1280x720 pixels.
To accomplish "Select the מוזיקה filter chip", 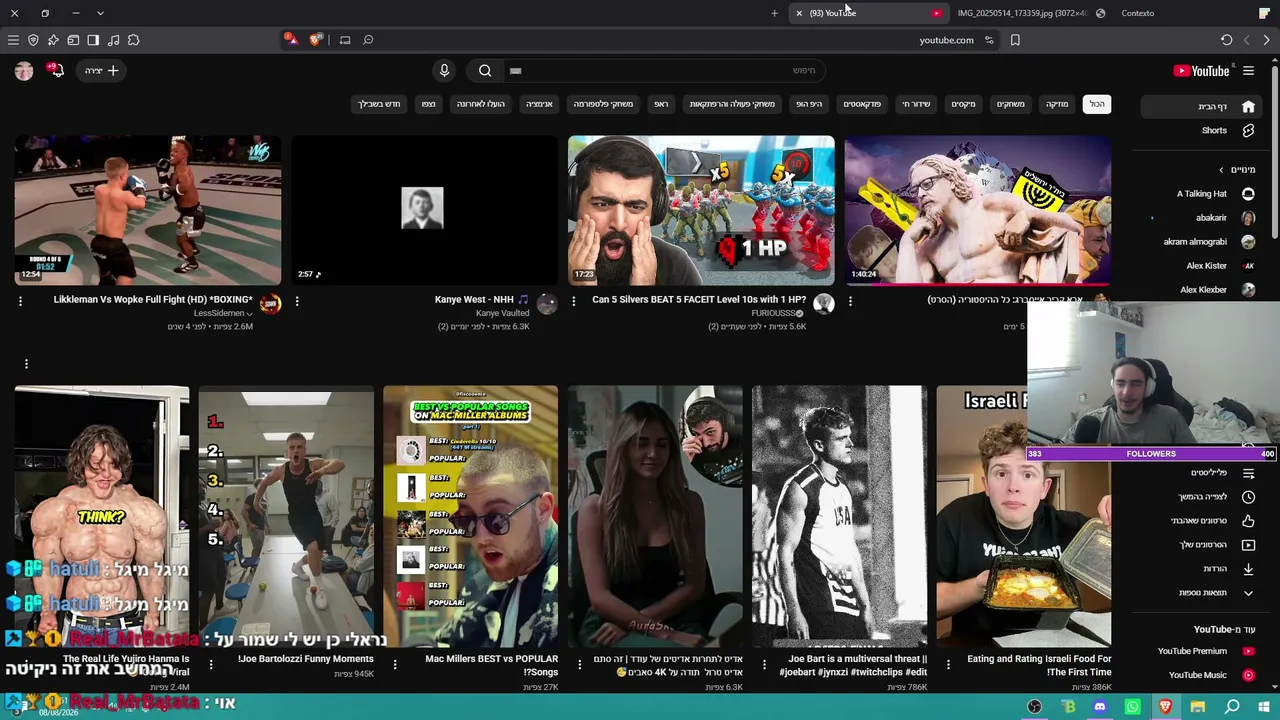I will coord(1057,104).
